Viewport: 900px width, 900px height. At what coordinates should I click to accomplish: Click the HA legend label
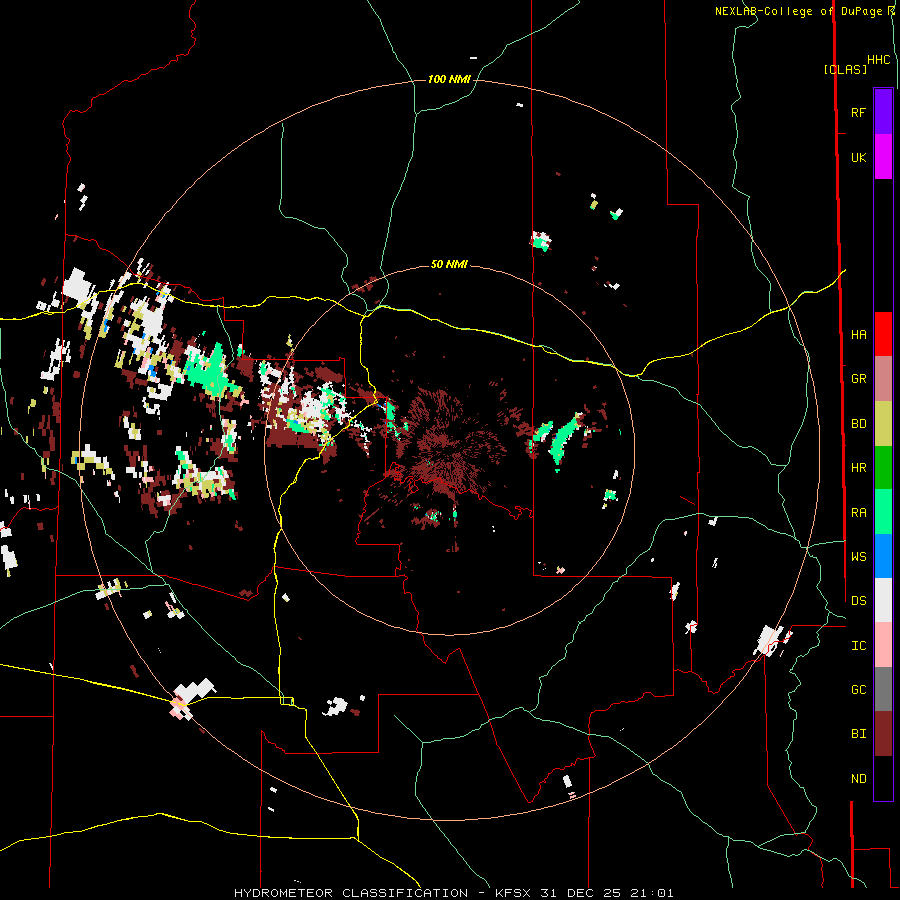[859, 335]
